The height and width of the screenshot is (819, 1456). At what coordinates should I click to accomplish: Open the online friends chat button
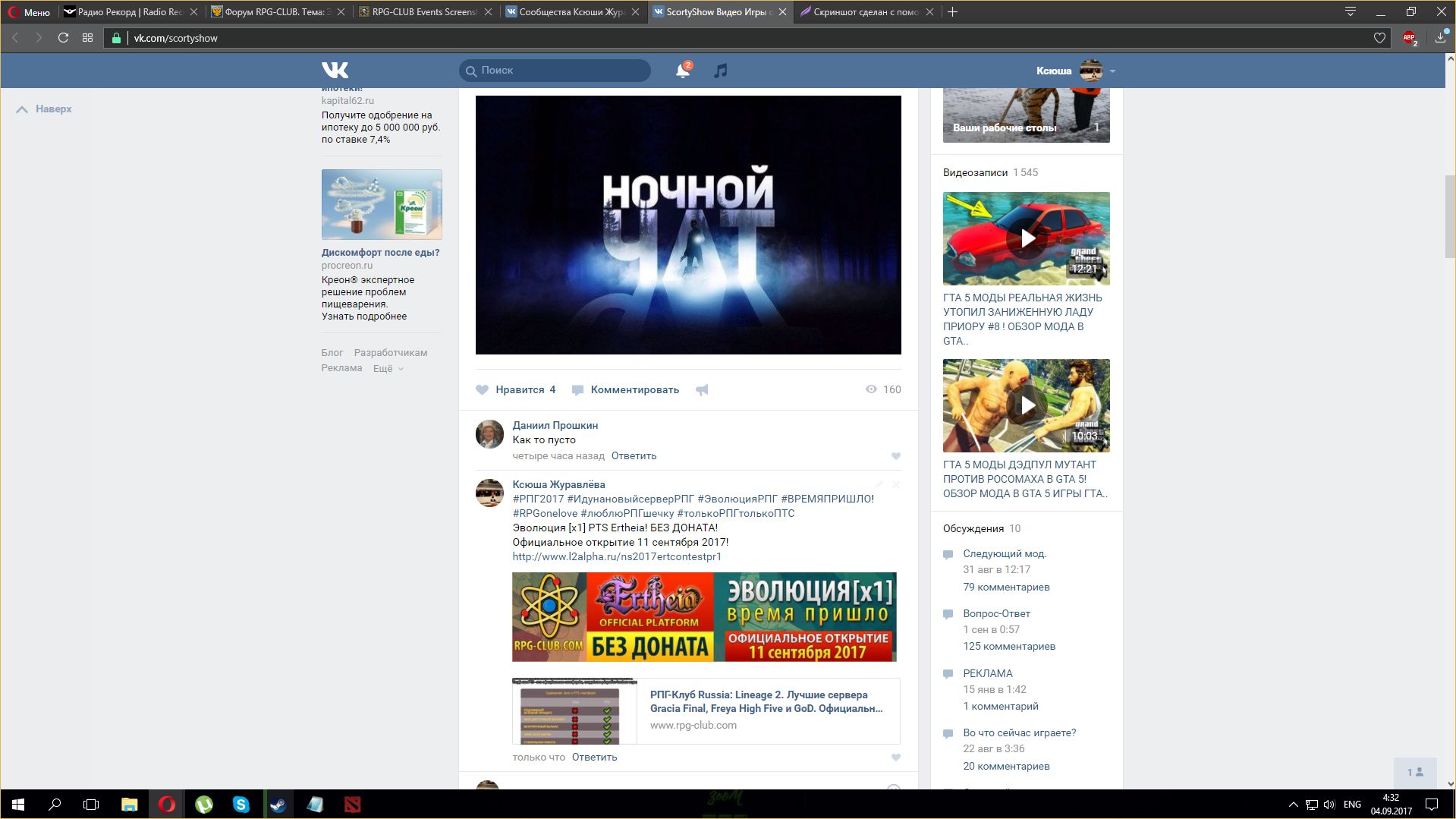pos(1415,772)
